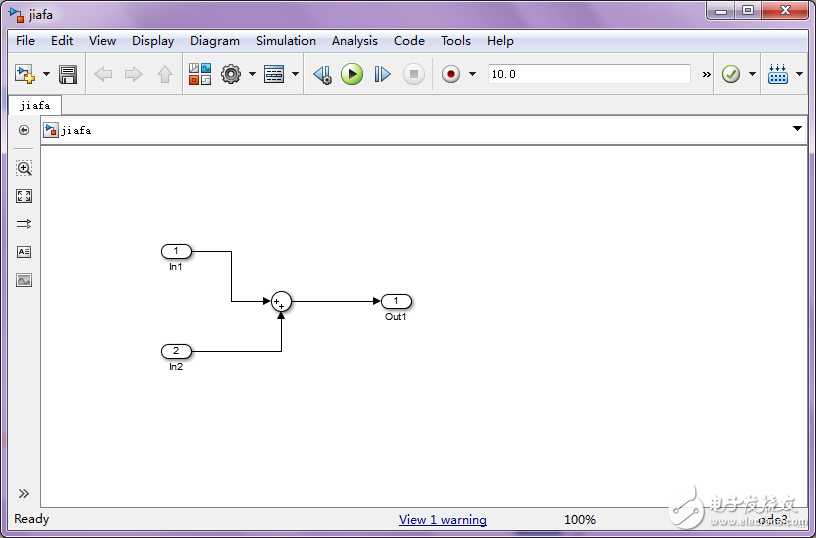The height and width of the screenshot is (538, 816).
Task: Click the Back navigation arrow
Action: coord(103,74)
